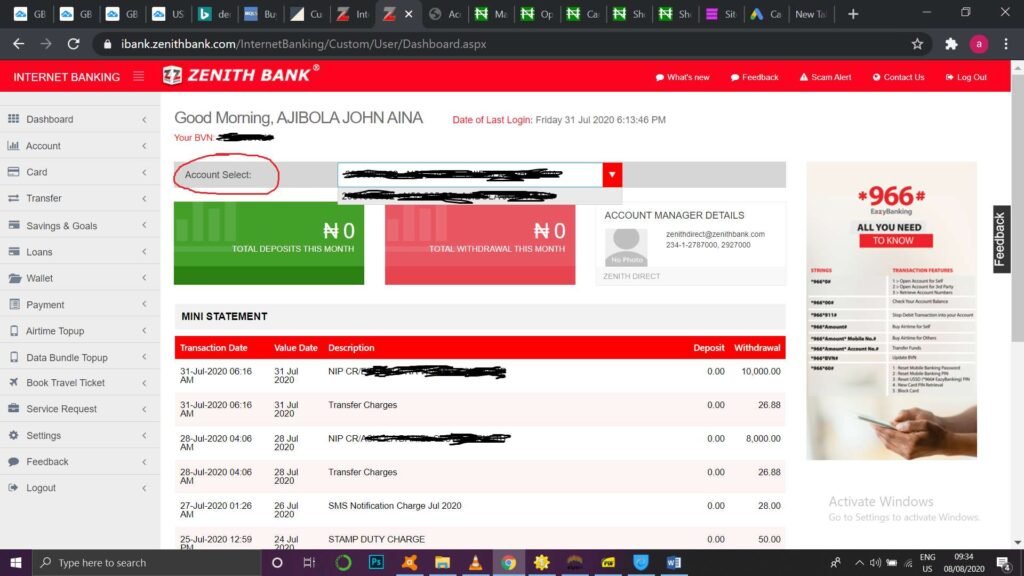This screenshot has height=576, width=1024.
Task: Expand the Savings & Goals sidebar entry
Action: [x=60, y=225]
